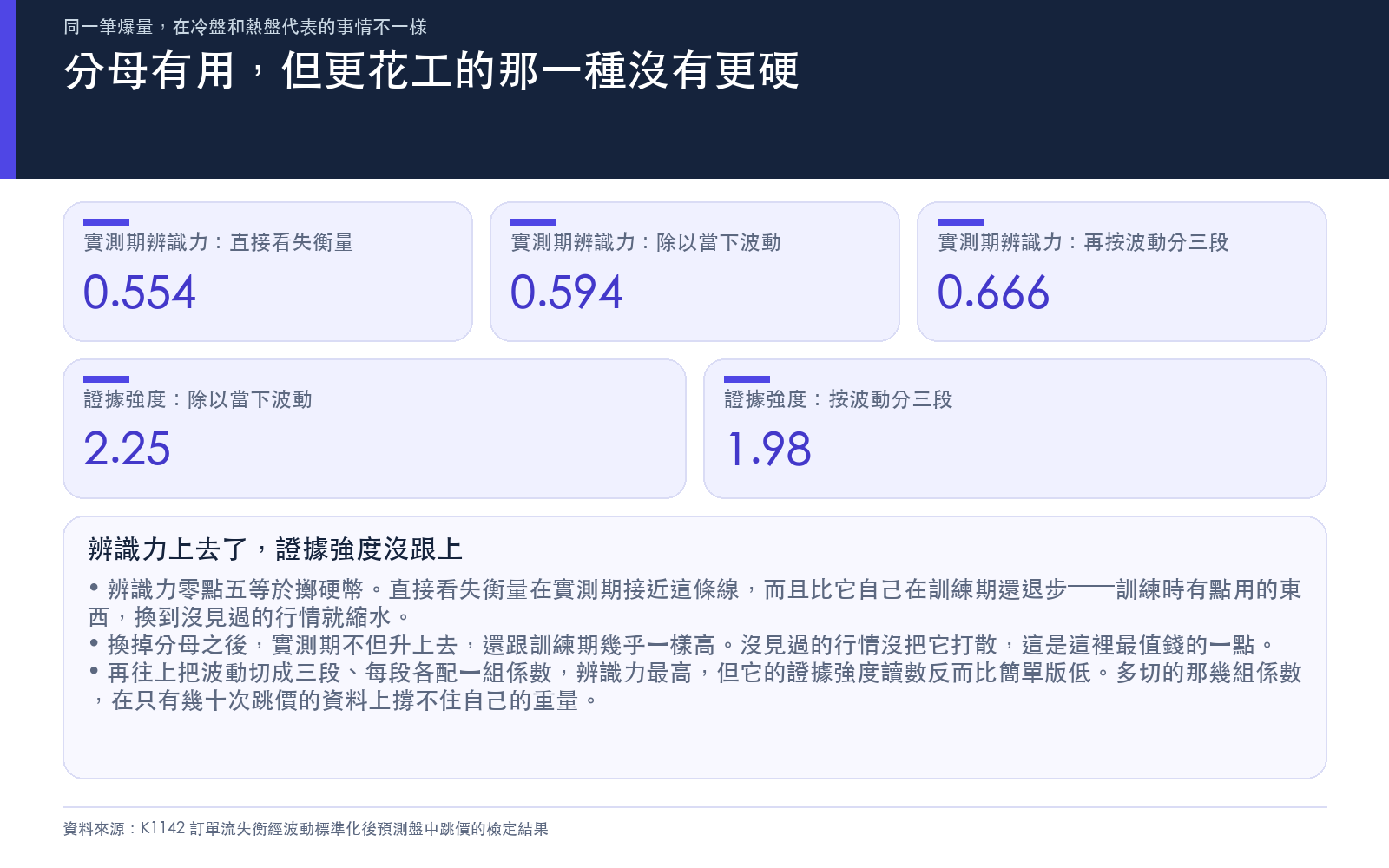Click the bullet starting 再往上把波動切成三段
1389x868 pixels.
pos(694,687)
